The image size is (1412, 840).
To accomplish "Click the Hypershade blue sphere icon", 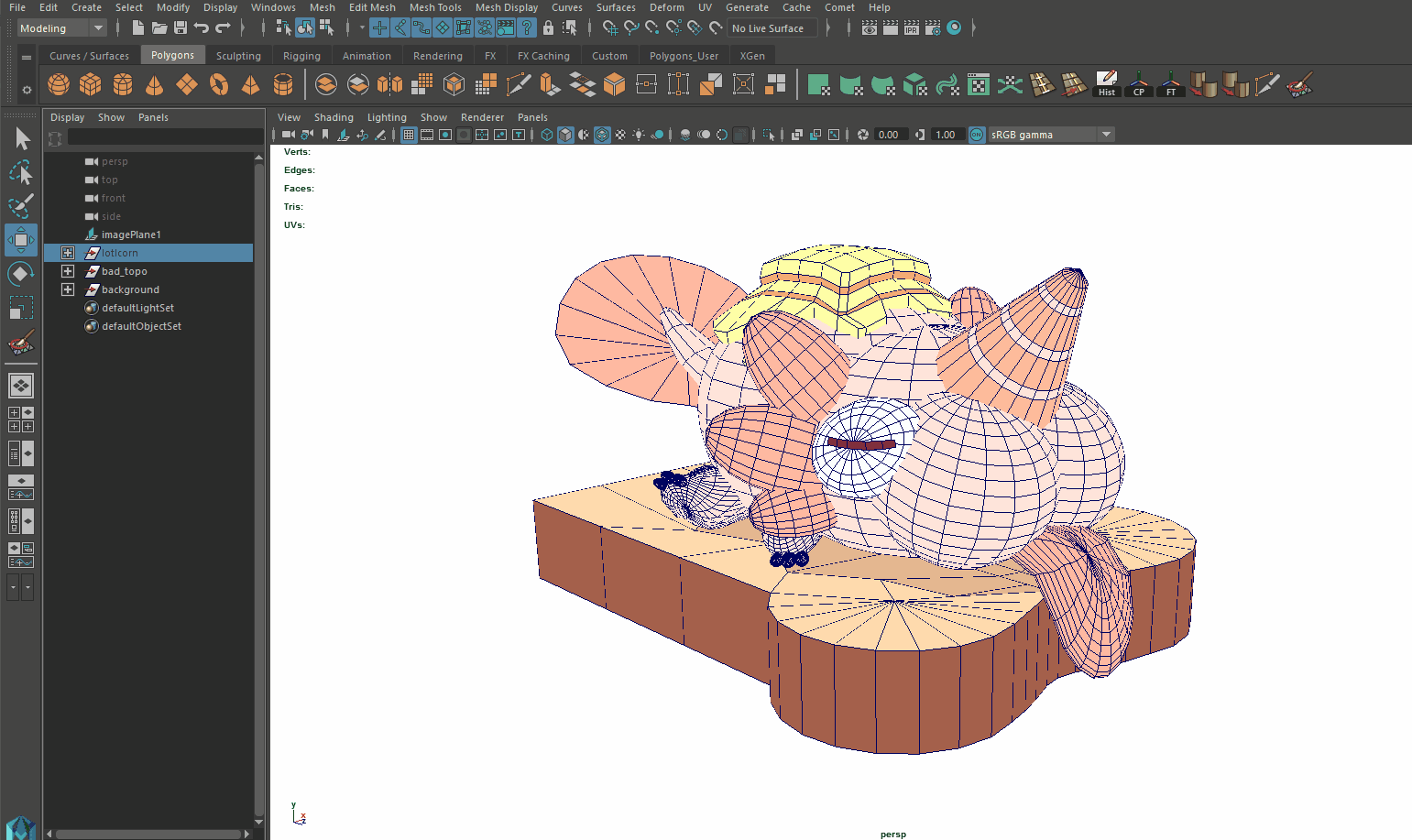I will click(954, 28).
